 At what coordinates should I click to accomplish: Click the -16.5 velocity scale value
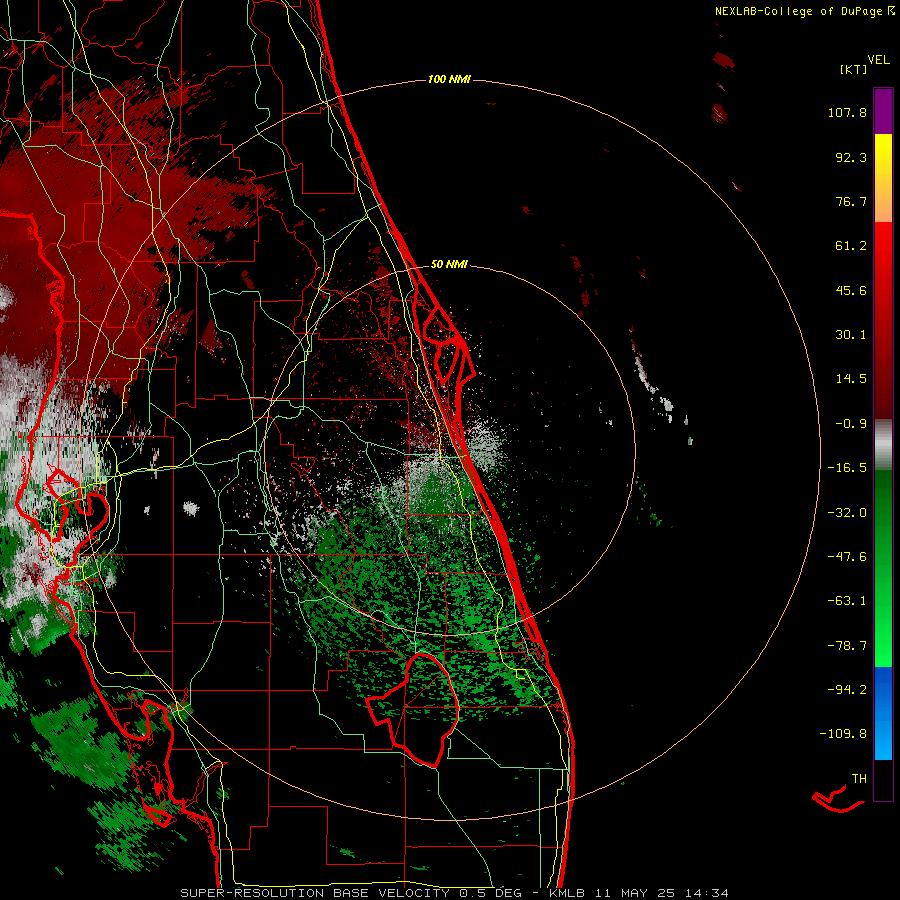tap(847, 468)
